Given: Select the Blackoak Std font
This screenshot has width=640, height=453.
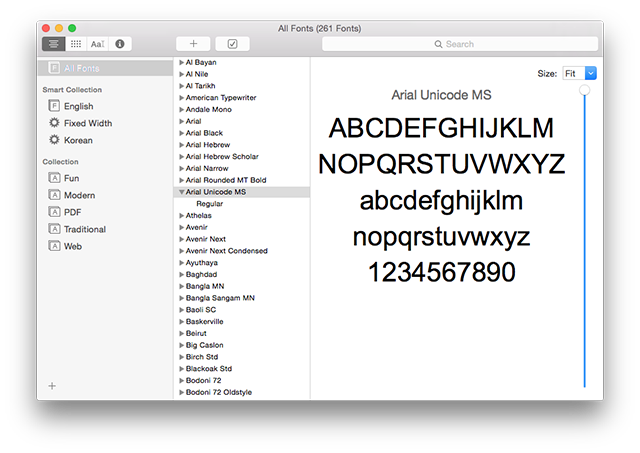Looking at the screenshot, I should [x=242, y=369].
